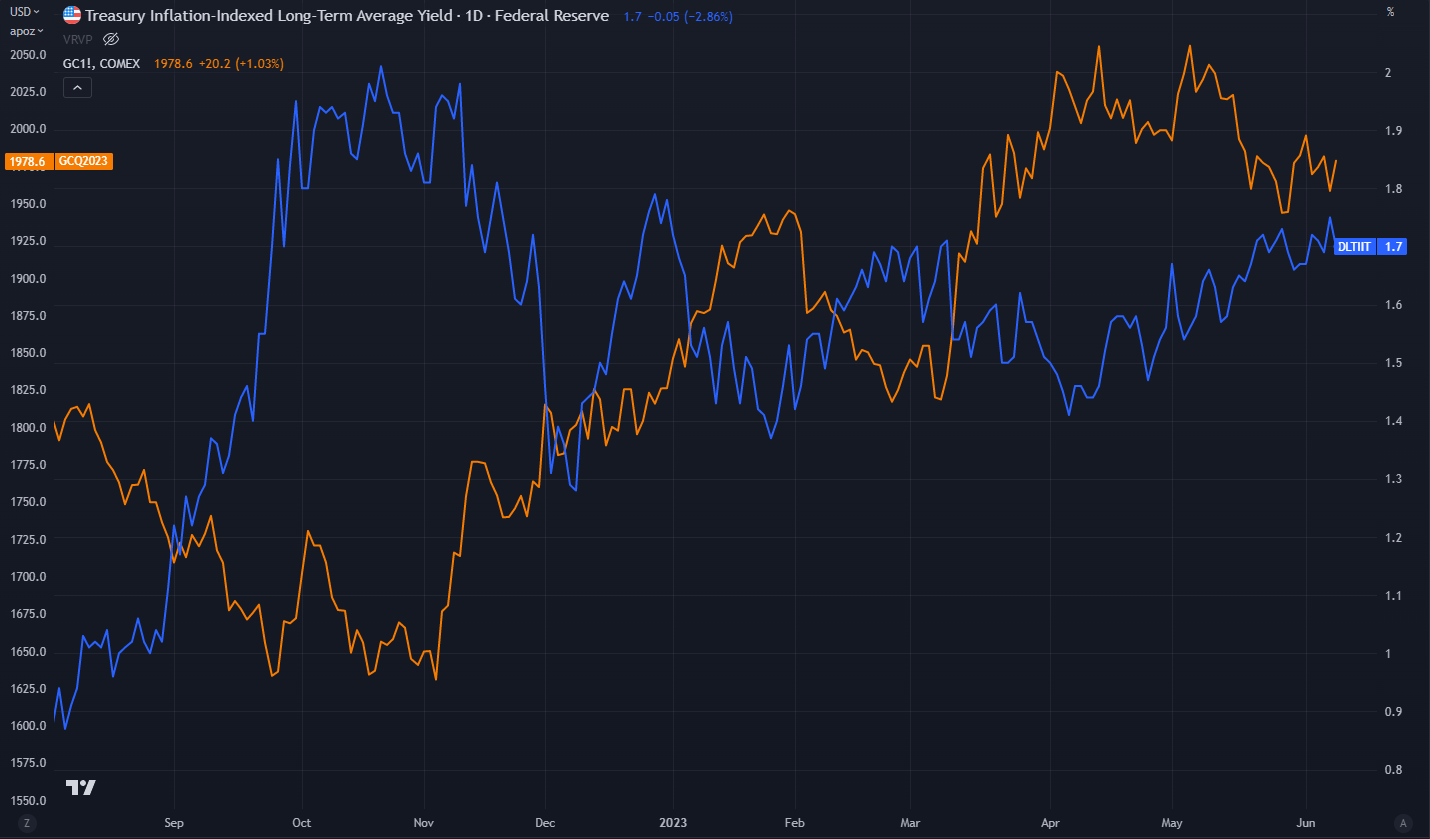
Task: Click the DLTIIT series label
Action: tap(1355, 245)
